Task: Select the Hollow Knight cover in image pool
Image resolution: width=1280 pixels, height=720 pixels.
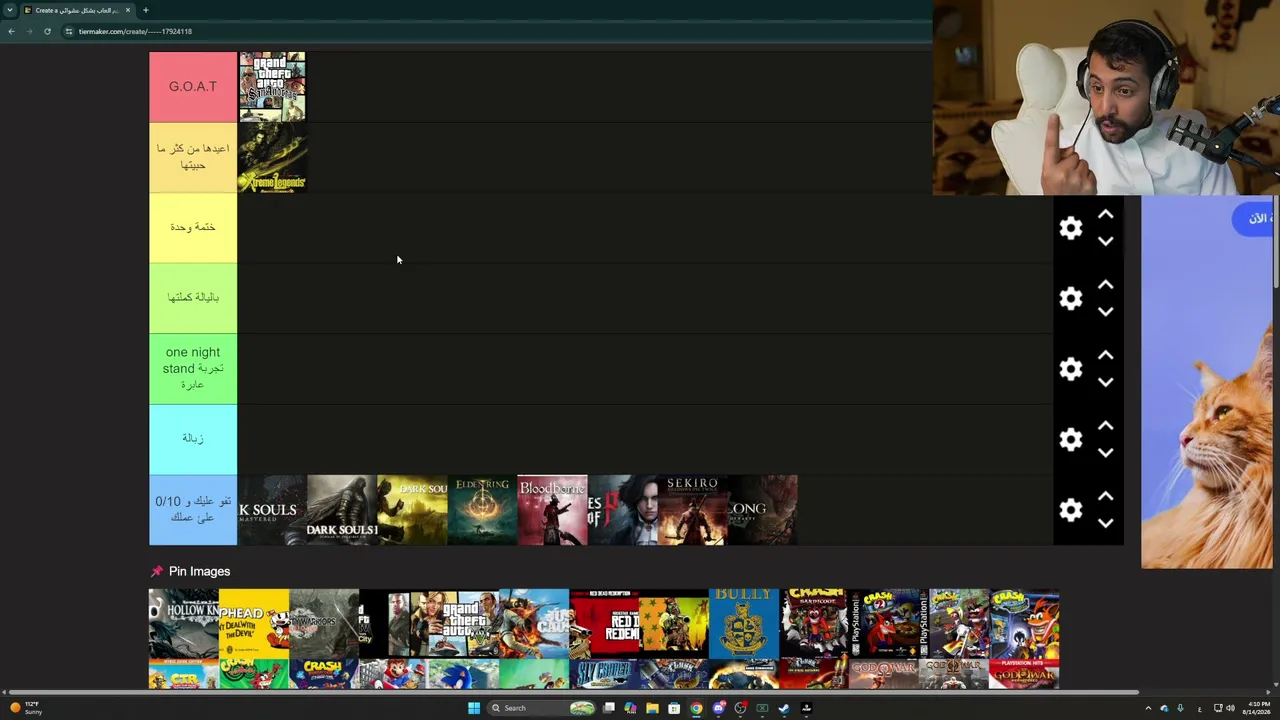Action: coord(184,624)
